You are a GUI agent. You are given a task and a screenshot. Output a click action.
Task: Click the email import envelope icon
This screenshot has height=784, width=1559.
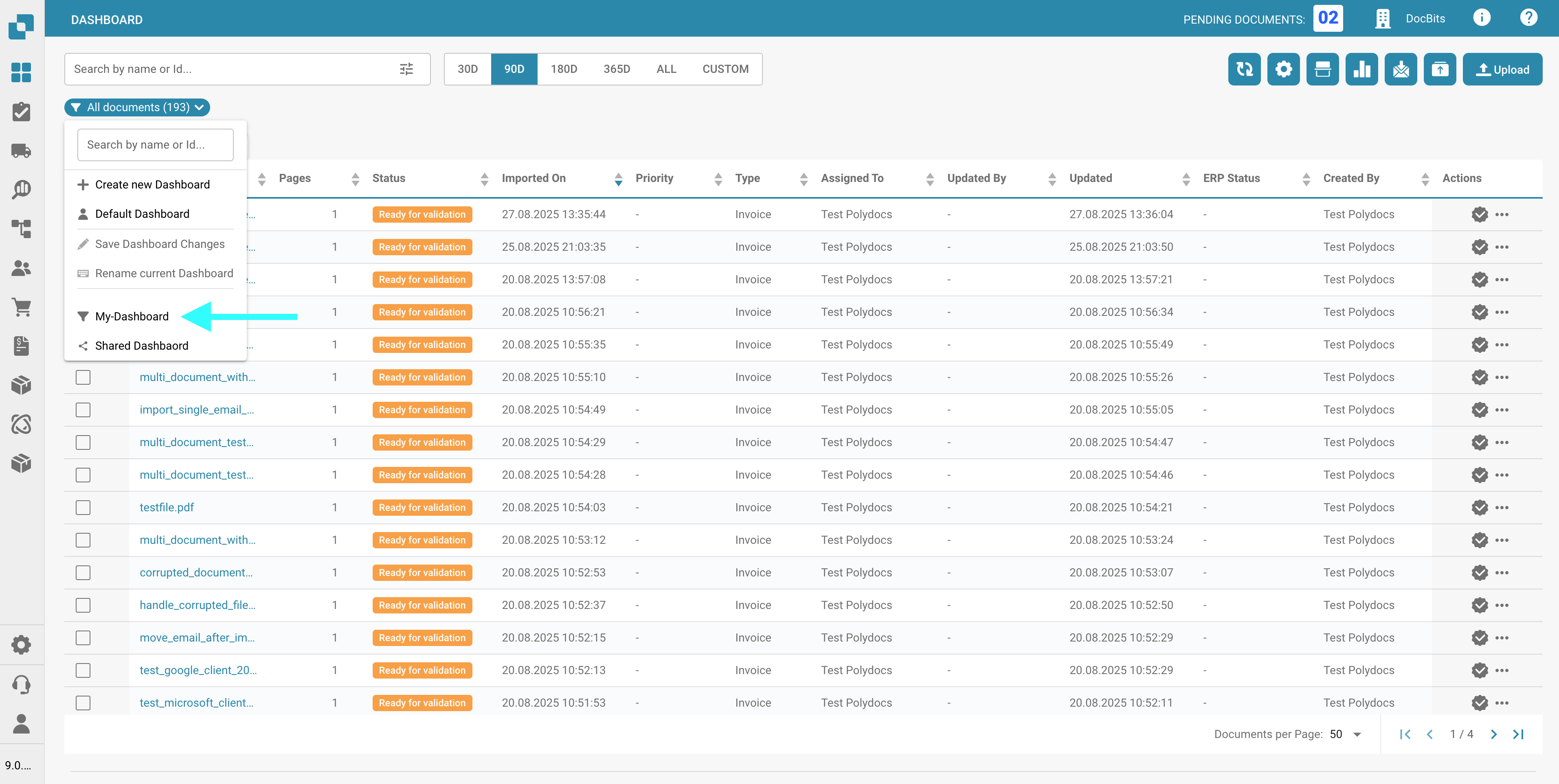1401,70
